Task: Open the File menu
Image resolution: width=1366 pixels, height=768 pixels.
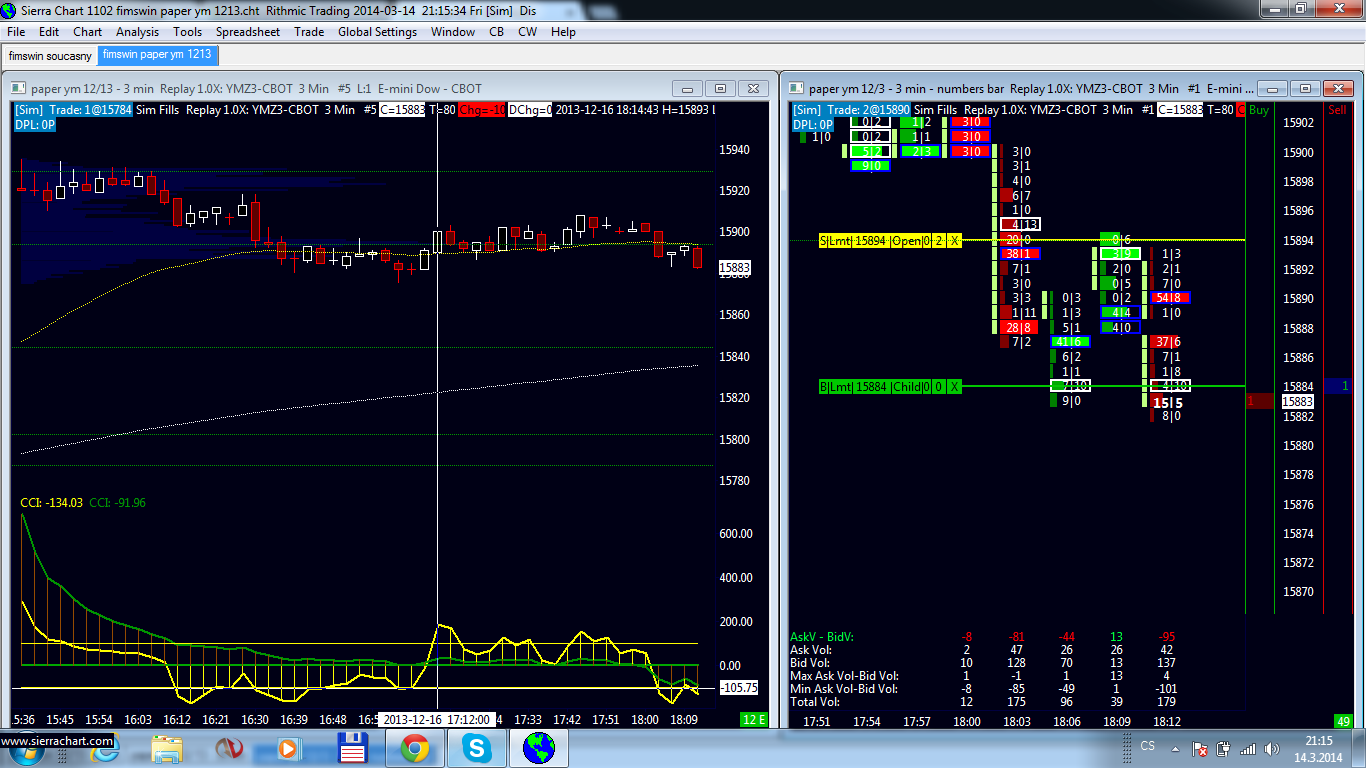Action: click(15, 32)
